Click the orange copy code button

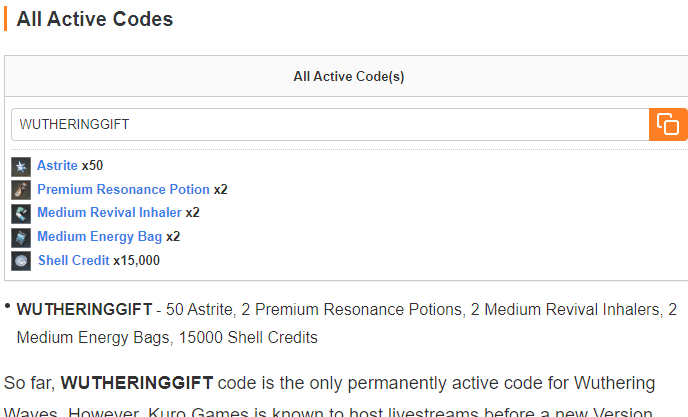(668, 125)
